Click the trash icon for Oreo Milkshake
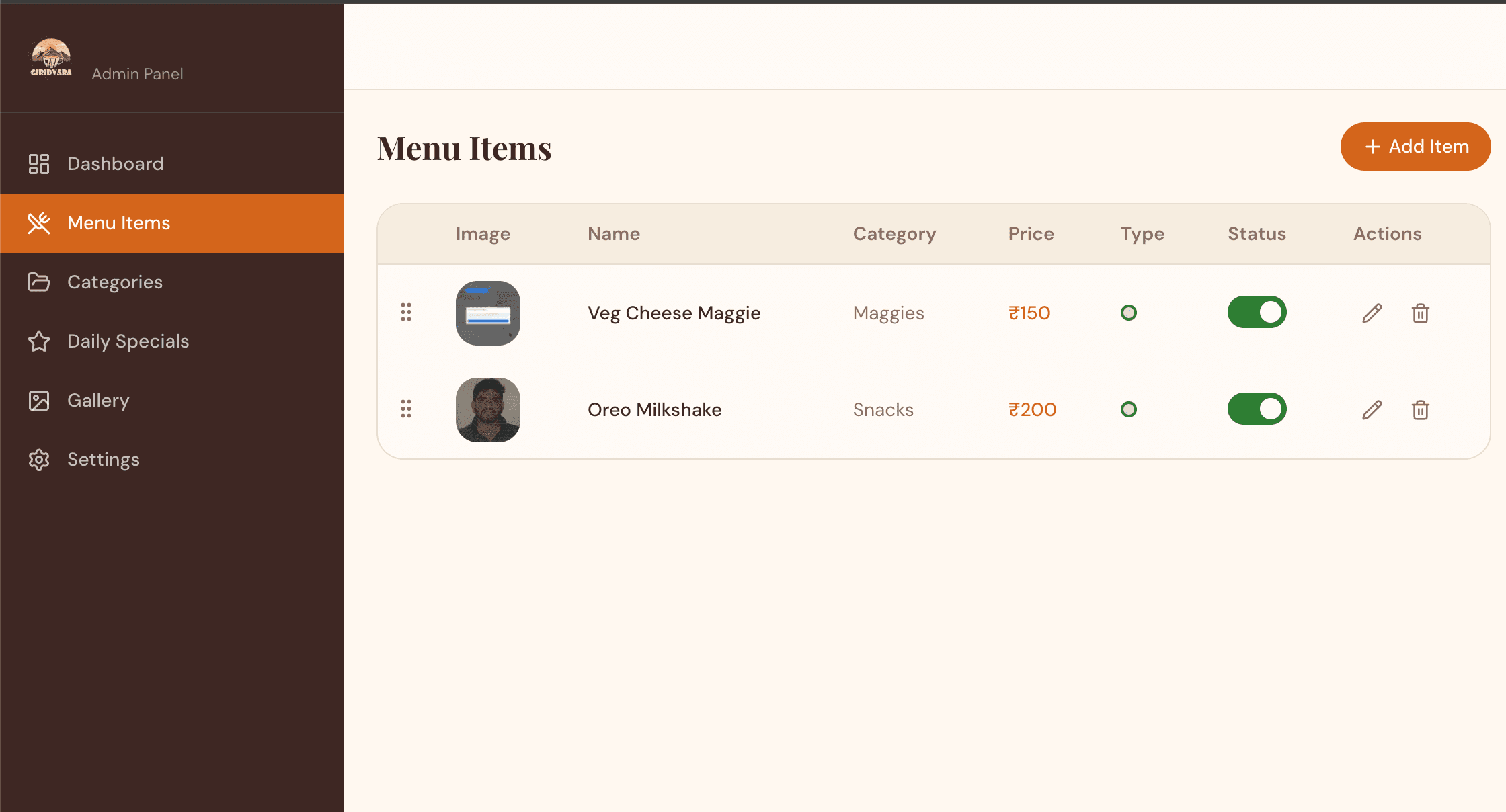 1421,410
